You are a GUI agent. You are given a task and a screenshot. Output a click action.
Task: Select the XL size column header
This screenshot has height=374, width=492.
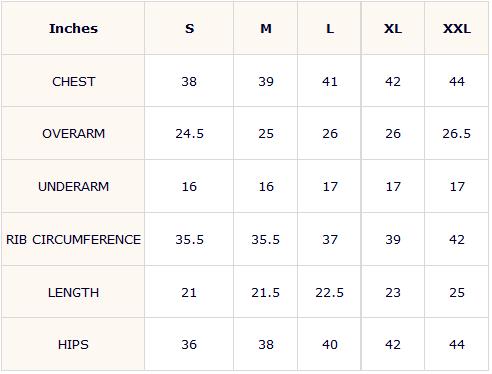click(393, 28)
